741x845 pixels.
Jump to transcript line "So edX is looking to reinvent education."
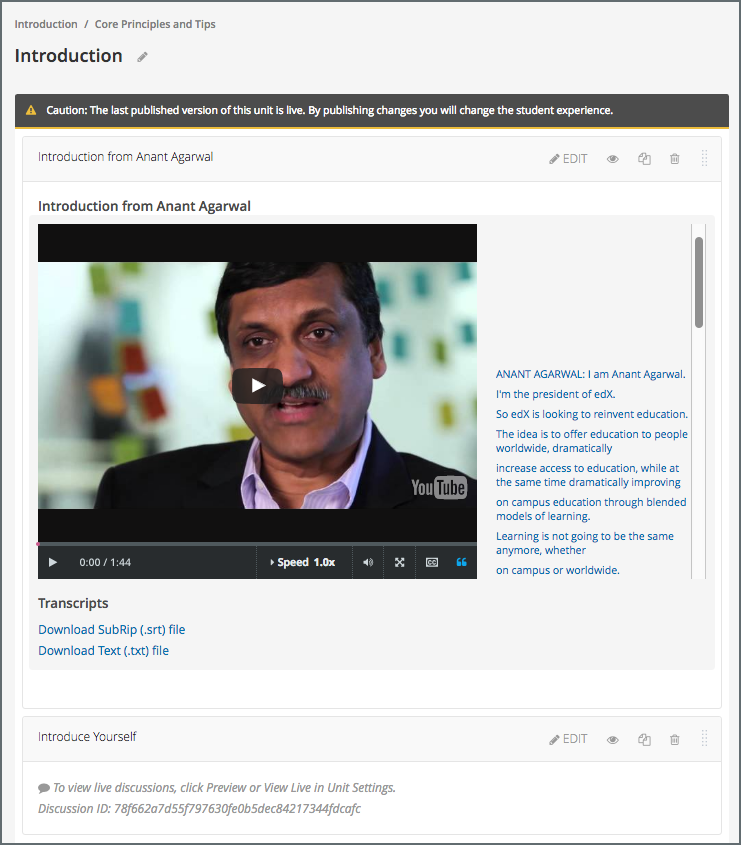click(592, 414)
